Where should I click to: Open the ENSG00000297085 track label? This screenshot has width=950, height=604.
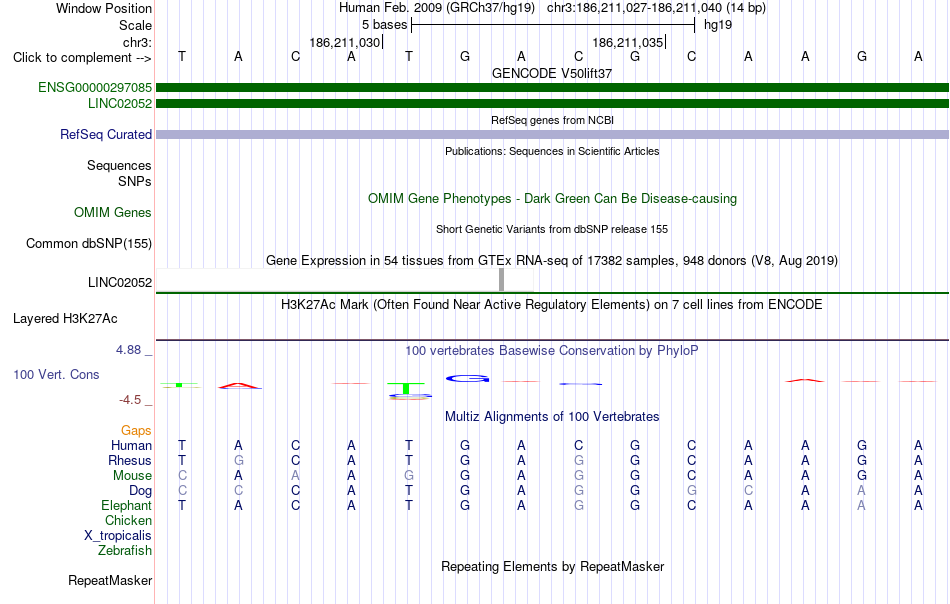pos(95,87)
